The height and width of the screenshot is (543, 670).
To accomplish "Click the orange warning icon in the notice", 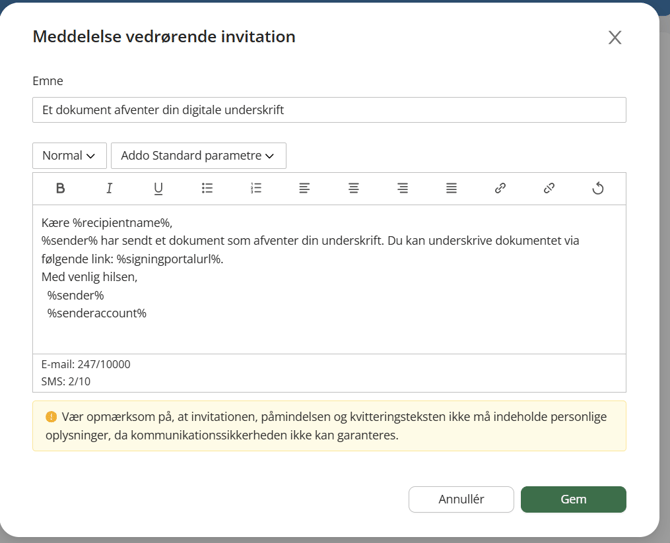I will pos(51,417).
